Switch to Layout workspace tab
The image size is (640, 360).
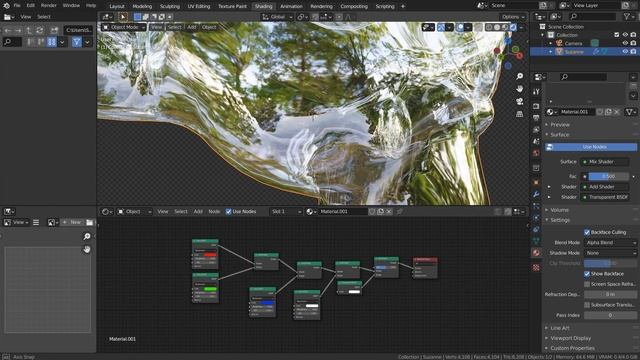[x=117, y=6]
